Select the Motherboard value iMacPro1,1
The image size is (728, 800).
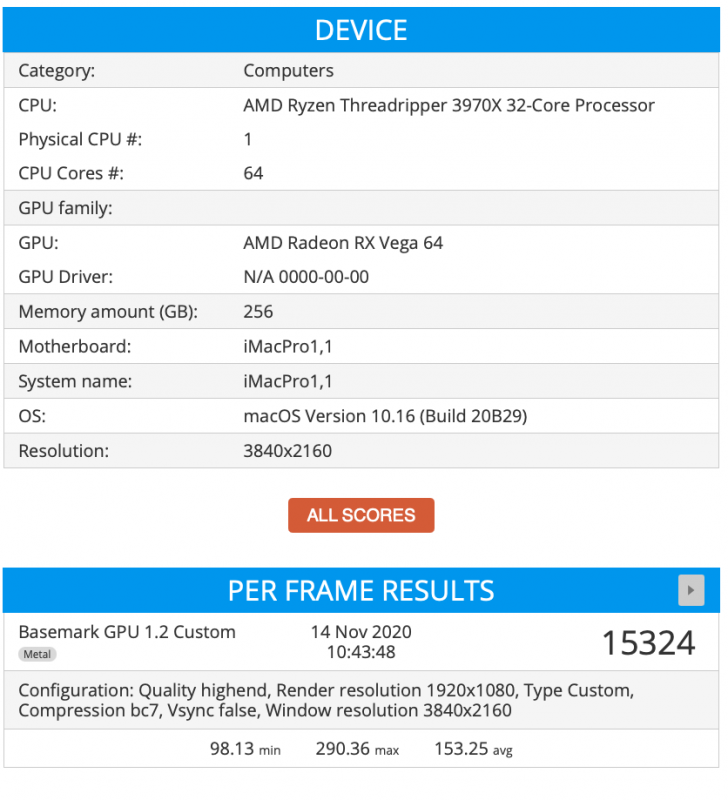(x=288, y=347)
